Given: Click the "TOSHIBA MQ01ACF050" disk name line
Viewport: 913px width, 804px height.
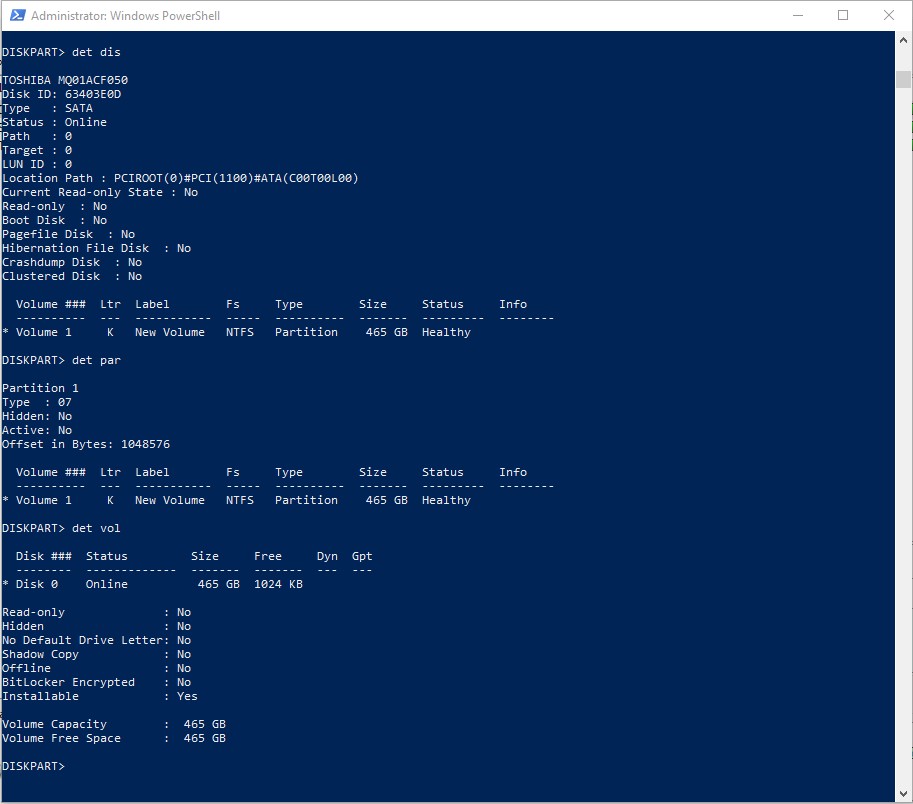Looking at the screenshot, I should [65, 80].
